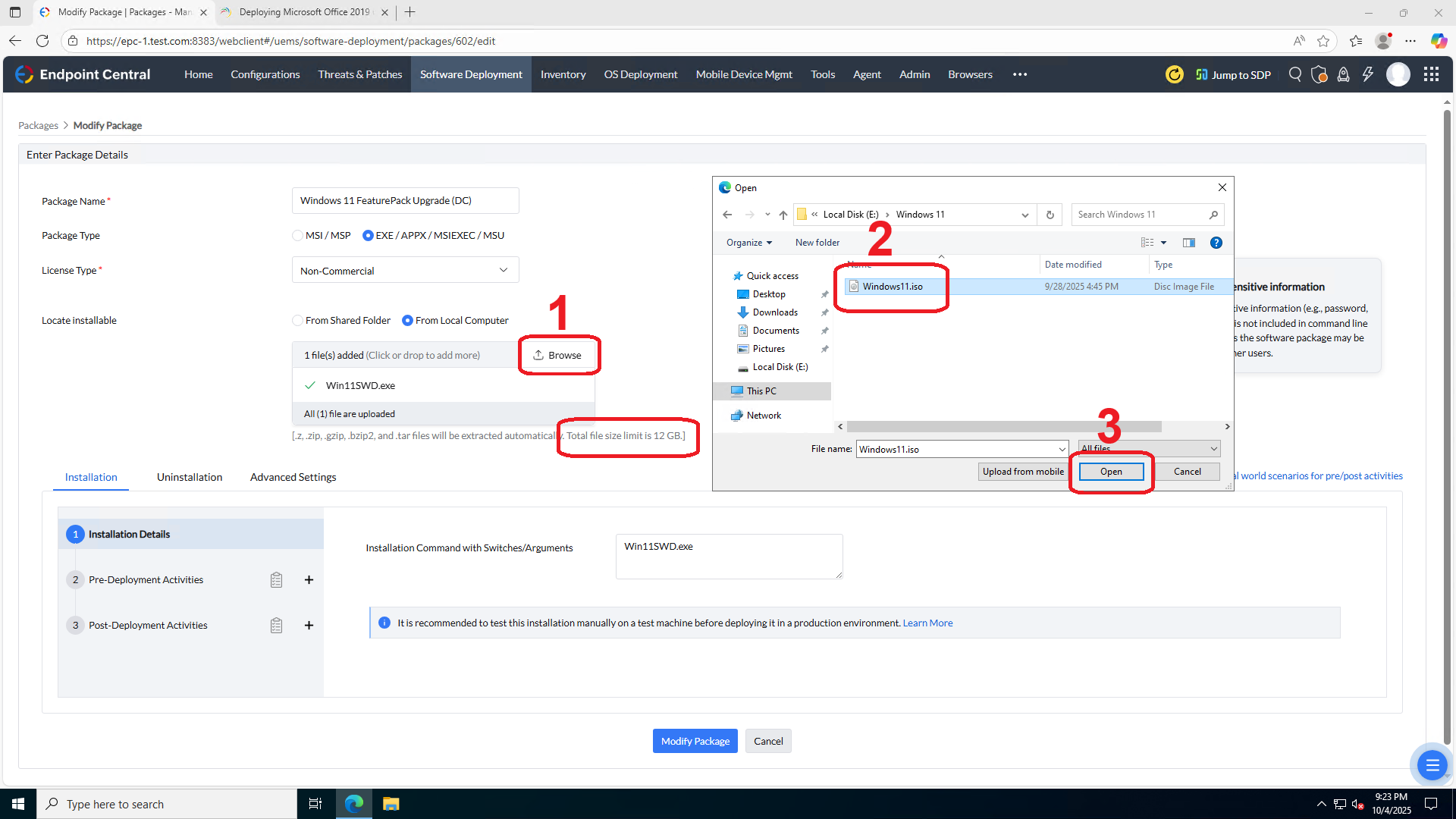This screenshot has width=1456, height=819.
Task: Follow the Learn More link
Action: (927, 623)
